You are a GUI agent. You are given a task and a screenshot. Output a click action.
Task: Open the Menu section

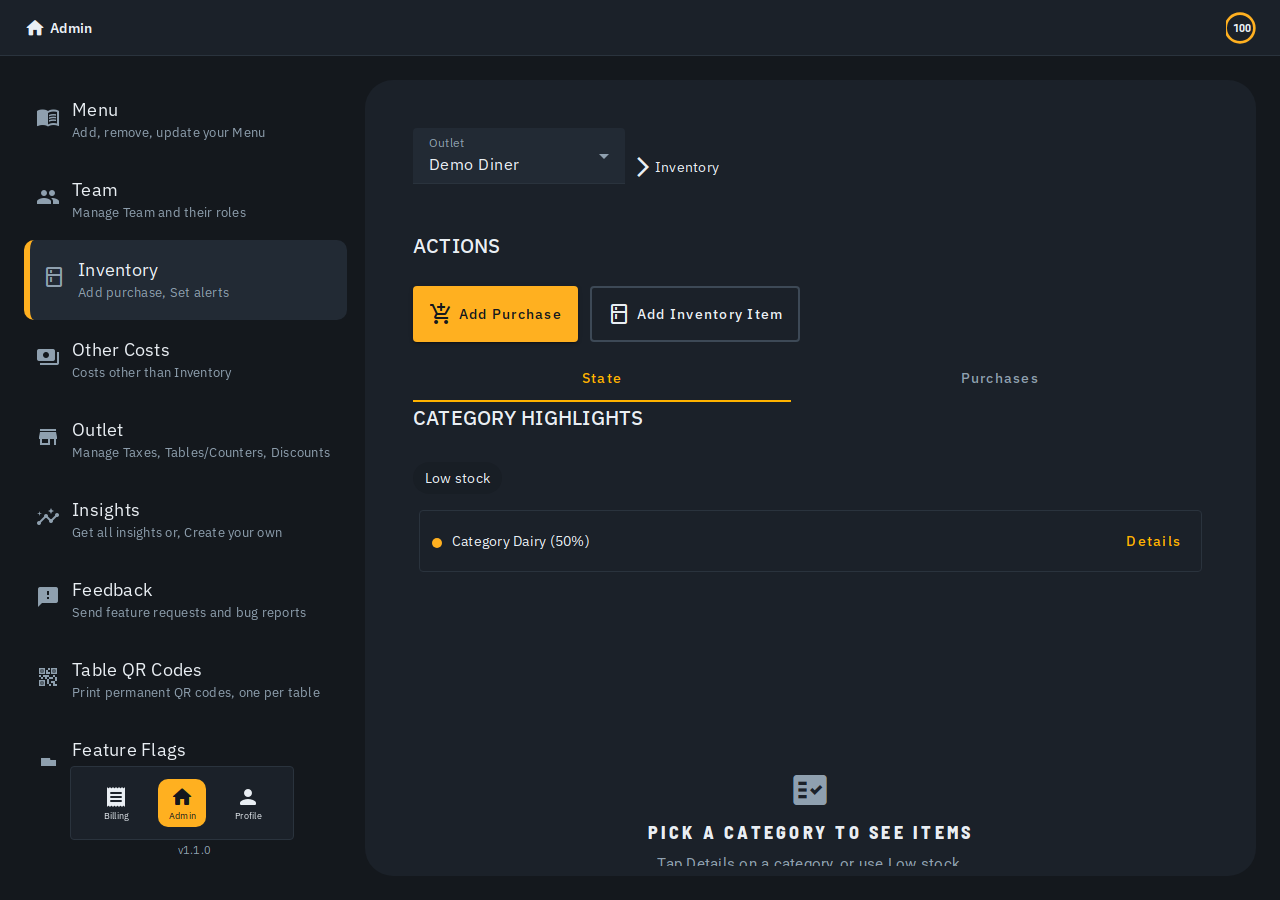(x=186, y=120)
